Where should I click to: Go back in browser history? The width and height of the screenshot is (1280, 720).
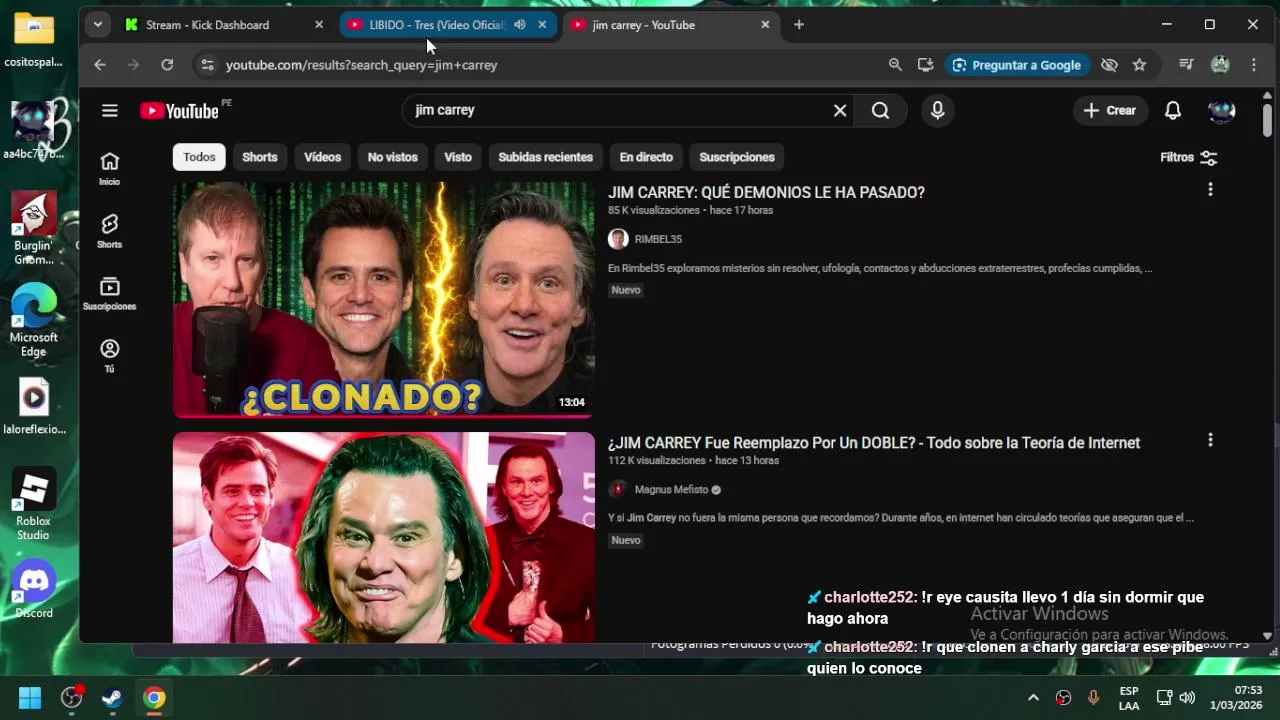pos(100,65)
